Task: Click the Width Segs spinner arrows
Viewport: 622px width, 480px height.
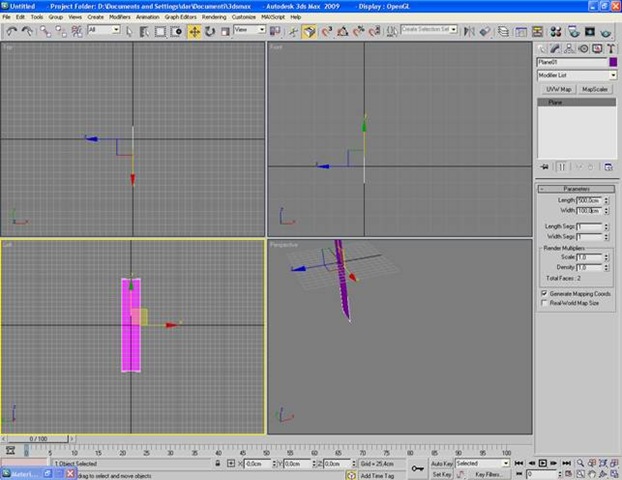Action: (606, 236)
